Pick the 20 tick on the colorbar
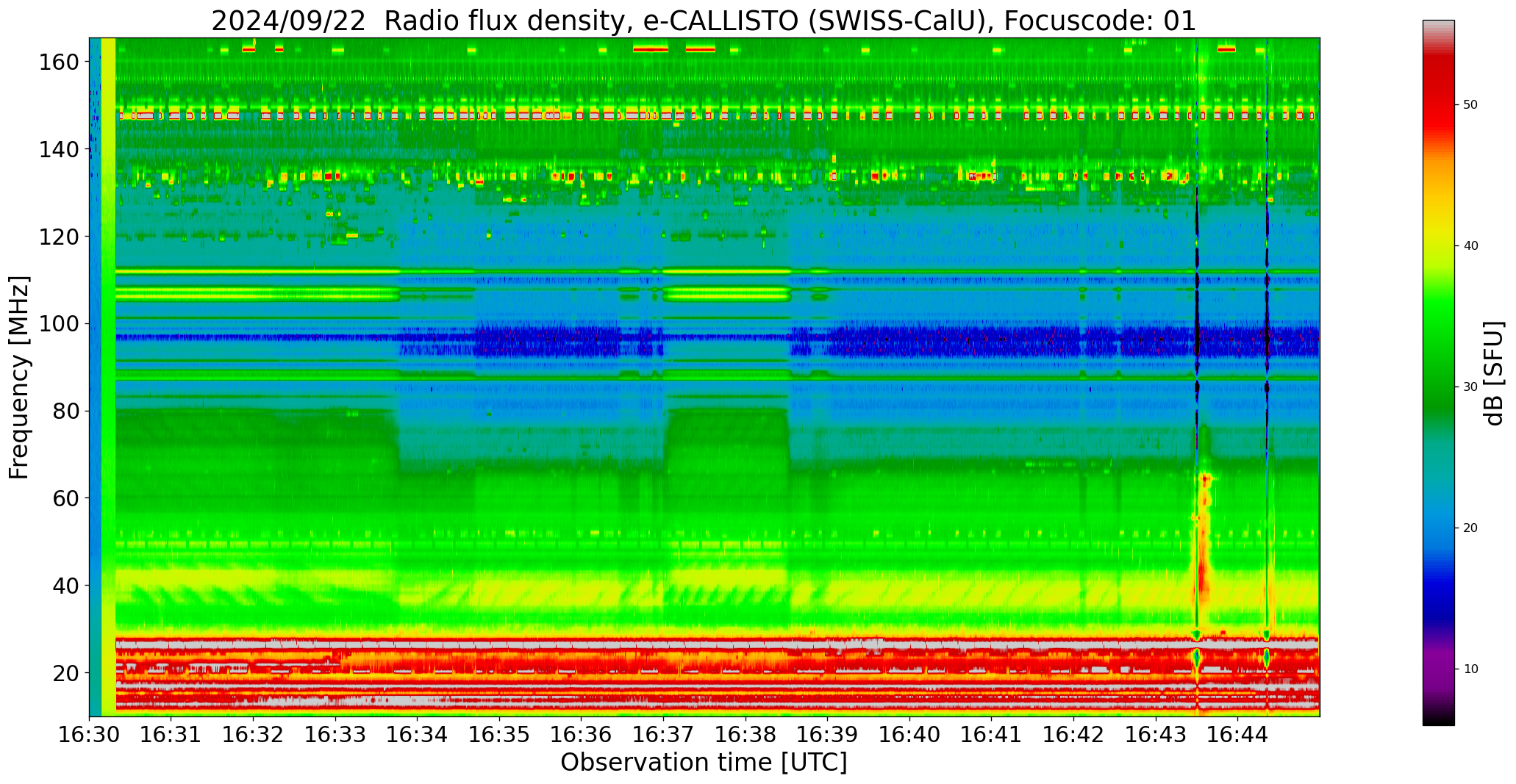Image resolution: width=1516 pixels, height=784 pixels. pyautogui.click(x=1471, y=528)
